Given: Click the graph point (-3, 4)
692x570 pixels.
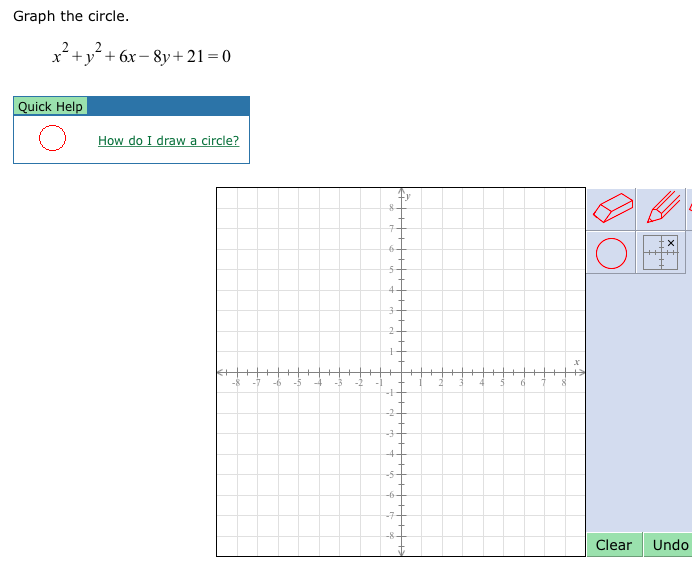Looking at the screenshot, I should click(x=340, y=290).
